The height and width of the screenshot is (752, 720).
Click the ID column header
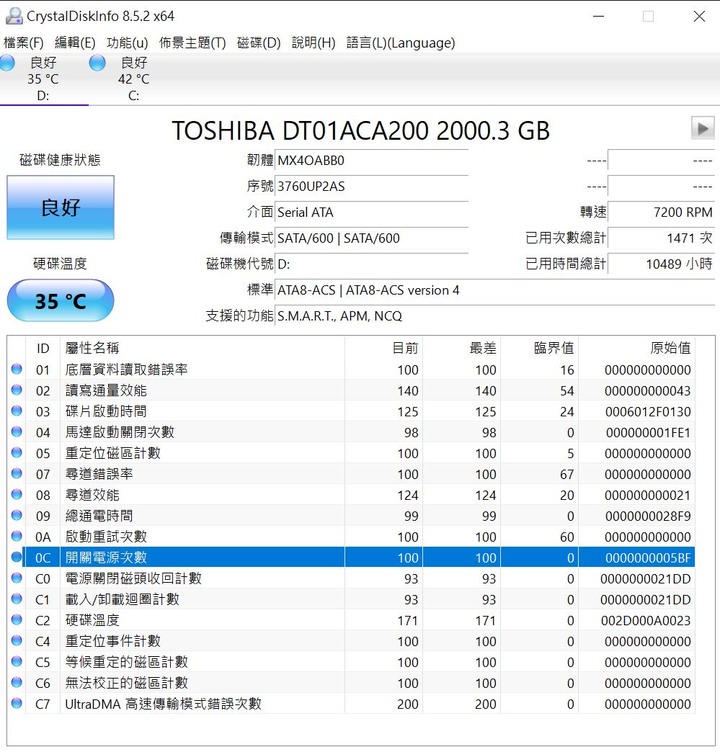tap(43, 348)
